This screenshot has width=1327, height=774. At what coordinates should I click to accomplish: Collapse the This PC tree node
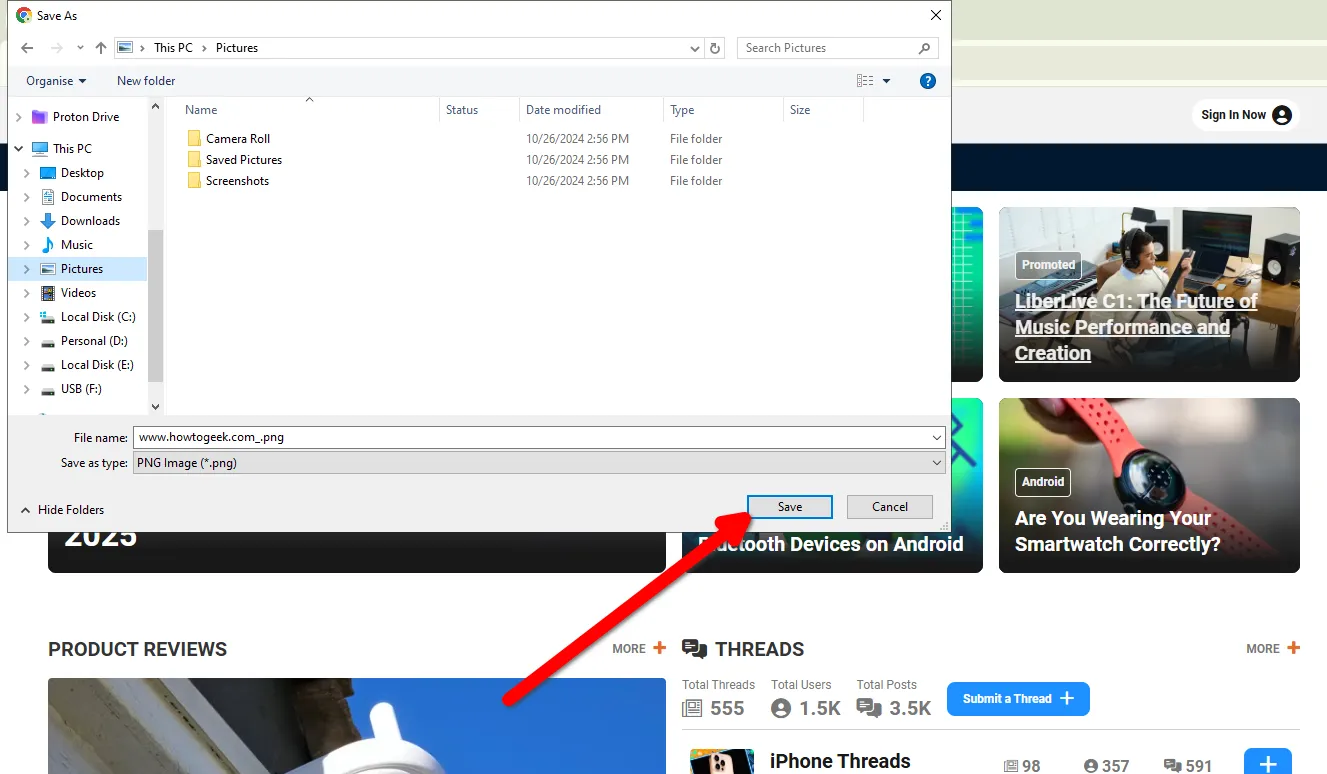[x=19, y=149]
